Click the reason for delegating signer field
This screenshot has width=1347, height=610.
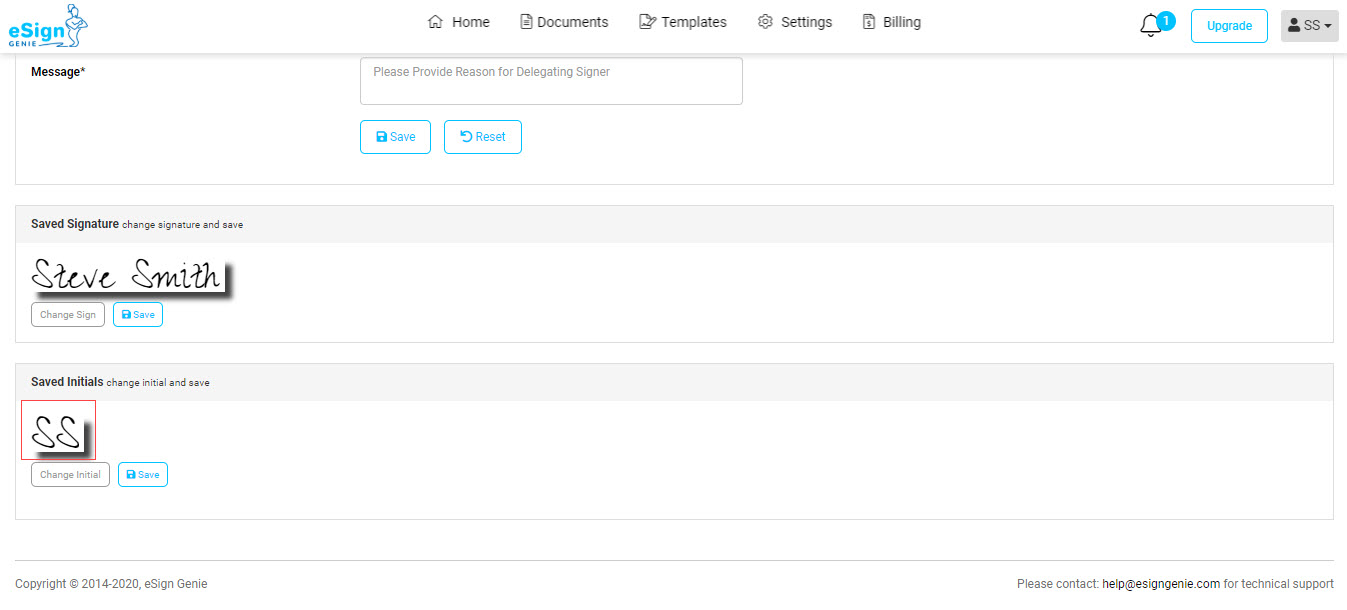pos(551,81)
